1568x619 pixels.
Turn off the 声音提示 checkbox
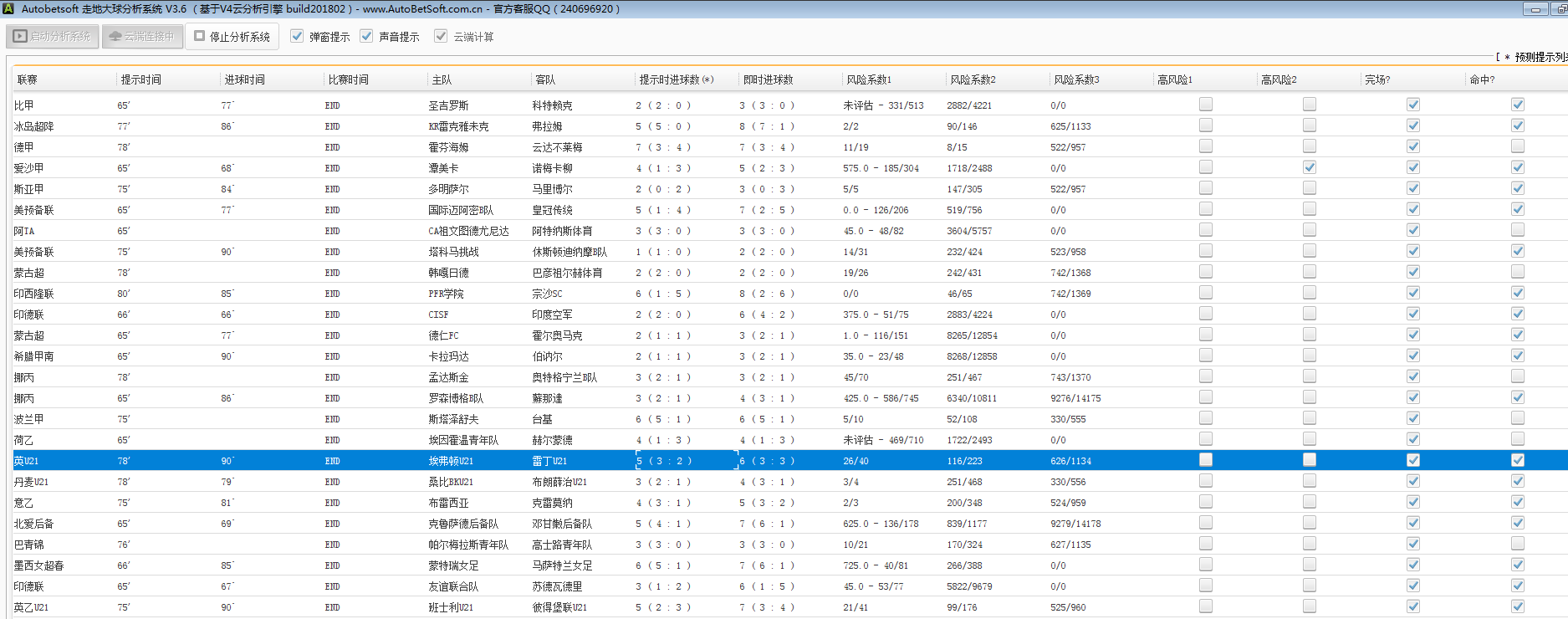366,36
